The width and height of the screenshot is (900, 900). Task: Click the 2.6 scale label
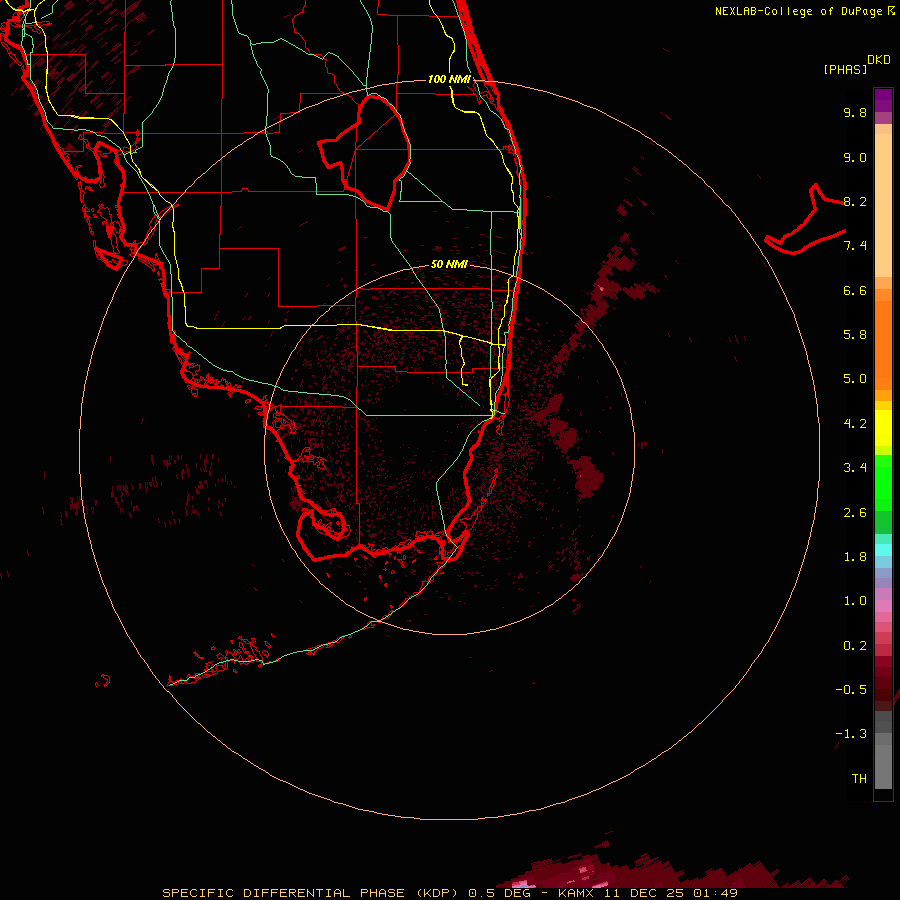(855, 513)
